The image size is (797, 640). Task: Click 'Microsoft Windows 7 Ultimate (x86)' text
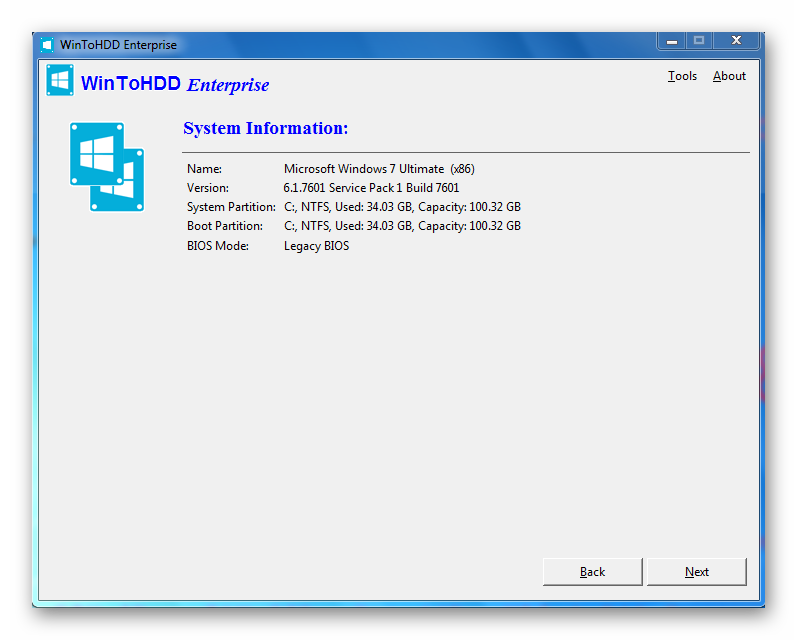[379, 169]
